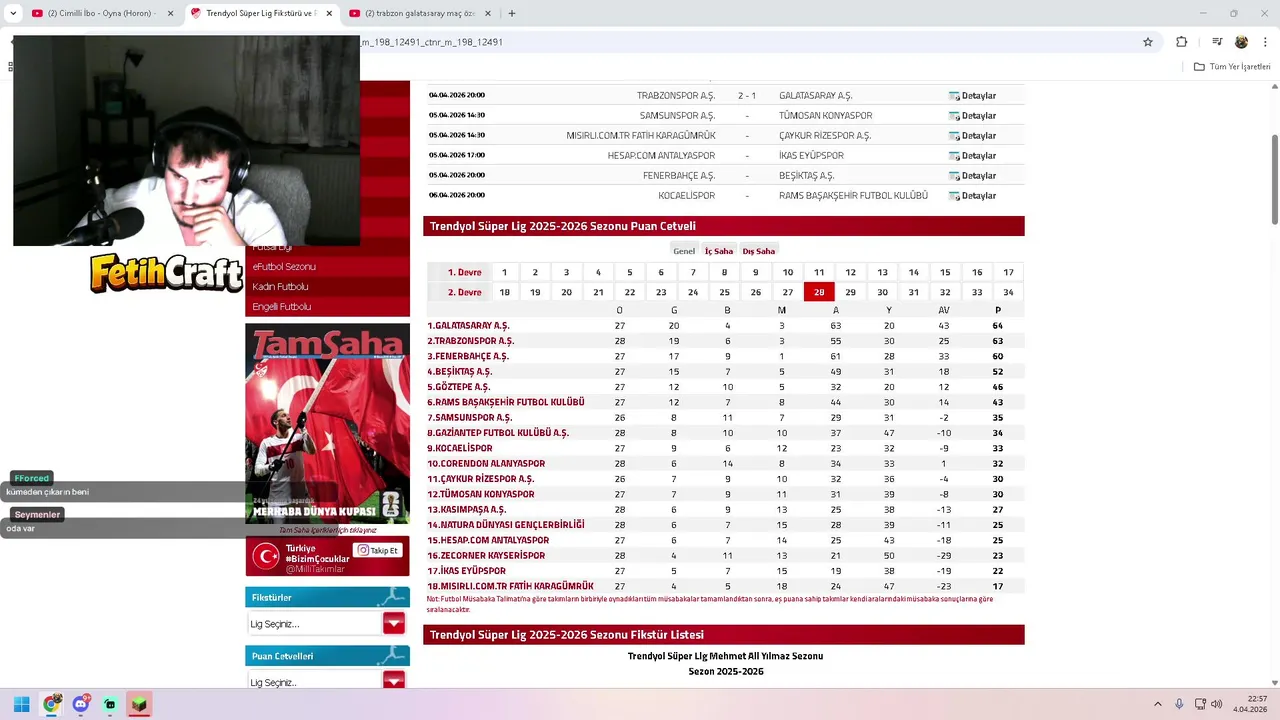Viewport: 1280px width, 720px height.
Task: Open the TamSaha magazine cover banner
Action: [327, 423]
